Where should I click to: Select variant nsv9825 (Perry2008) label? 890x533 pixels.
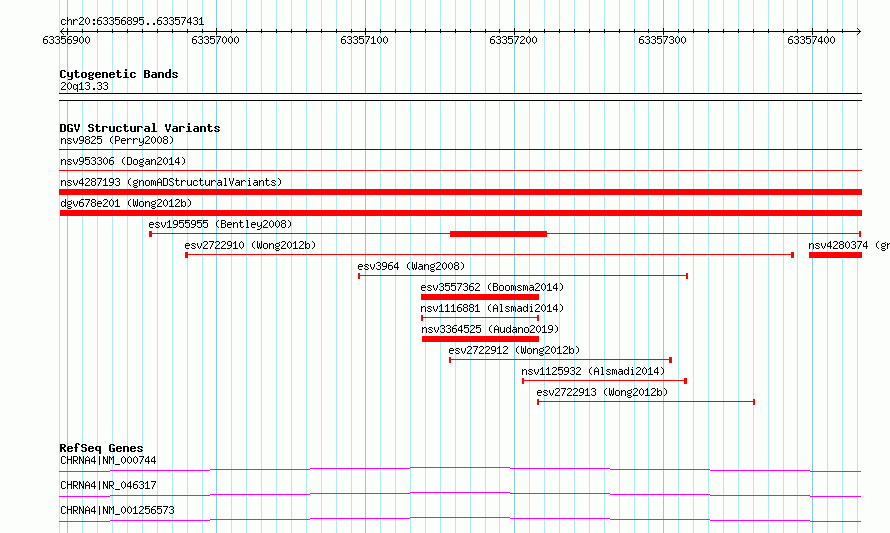pyautogui.click(x=117, y=140)
